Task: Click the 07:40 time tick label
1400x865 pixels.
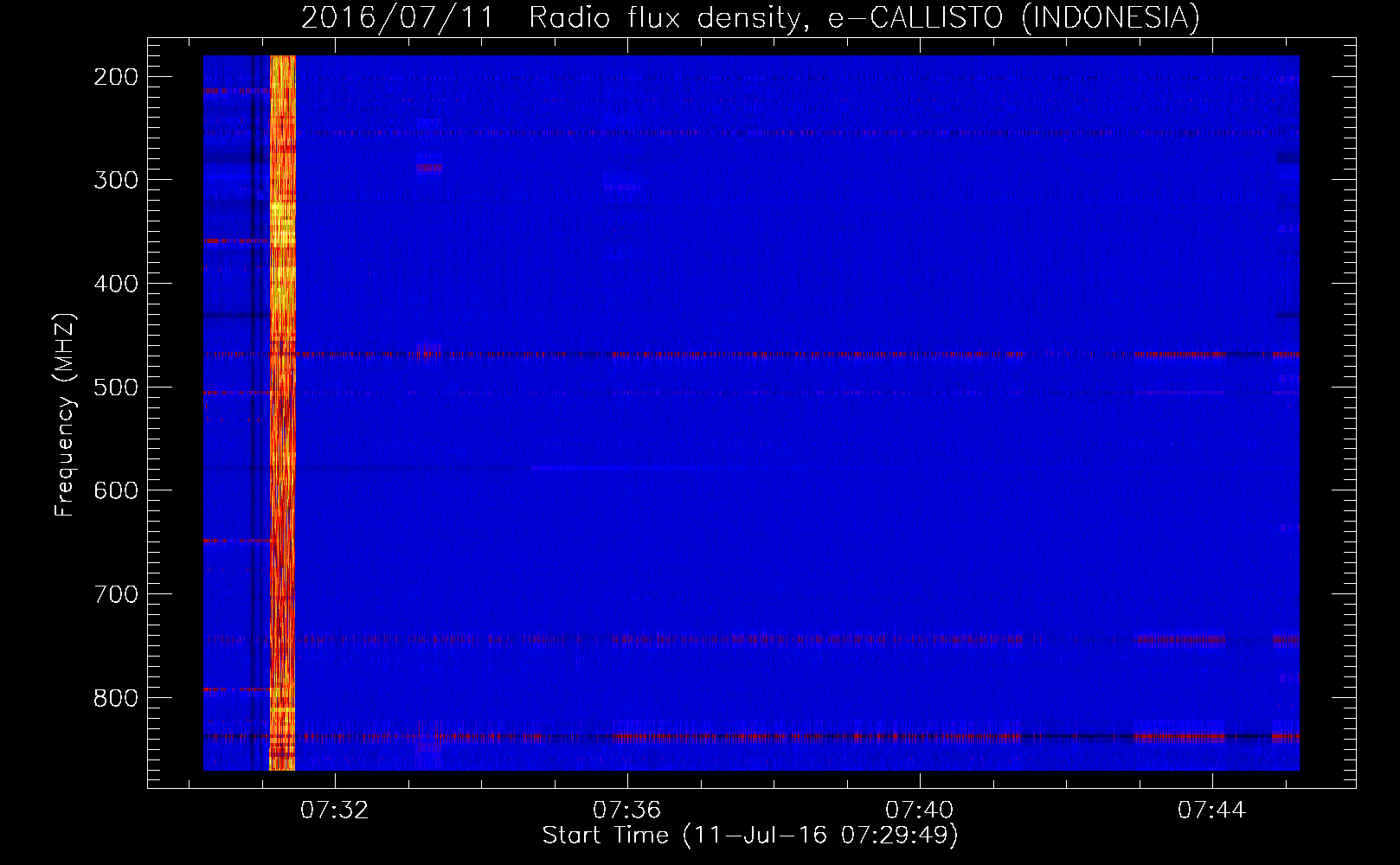Action: tap(919, 810)
